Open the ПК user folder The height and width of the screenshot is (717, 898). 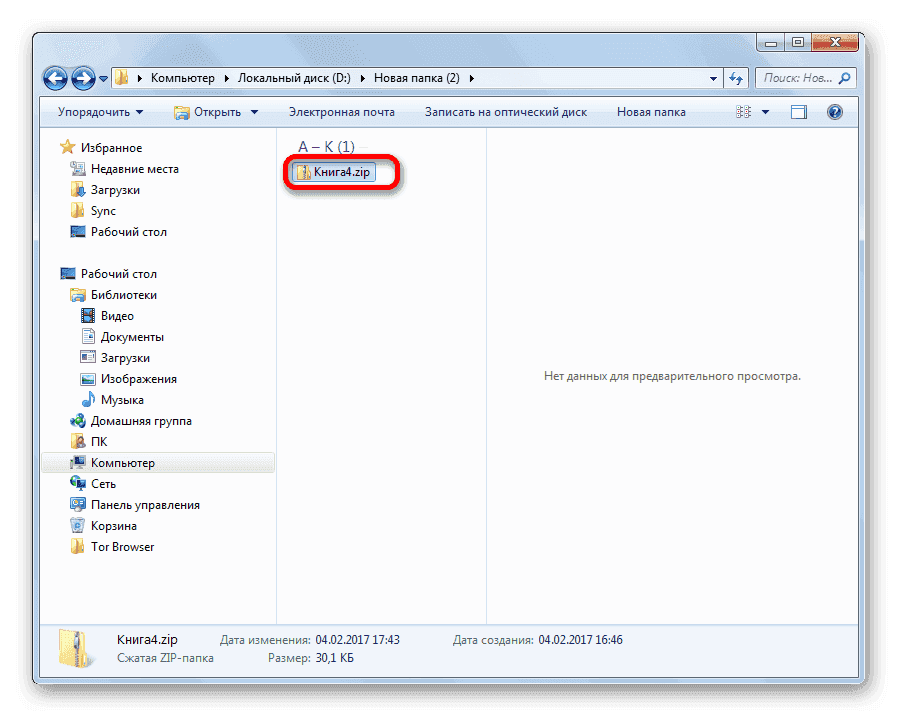[x=99, y=442]
